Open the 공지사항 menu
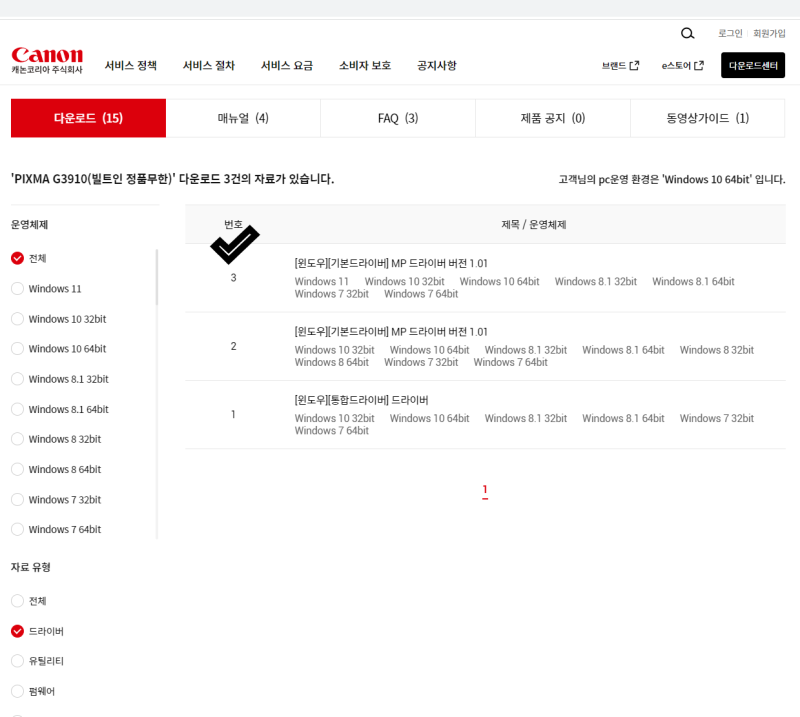The height and width of the screenshot is (717, 800). (x=437, y=65)
